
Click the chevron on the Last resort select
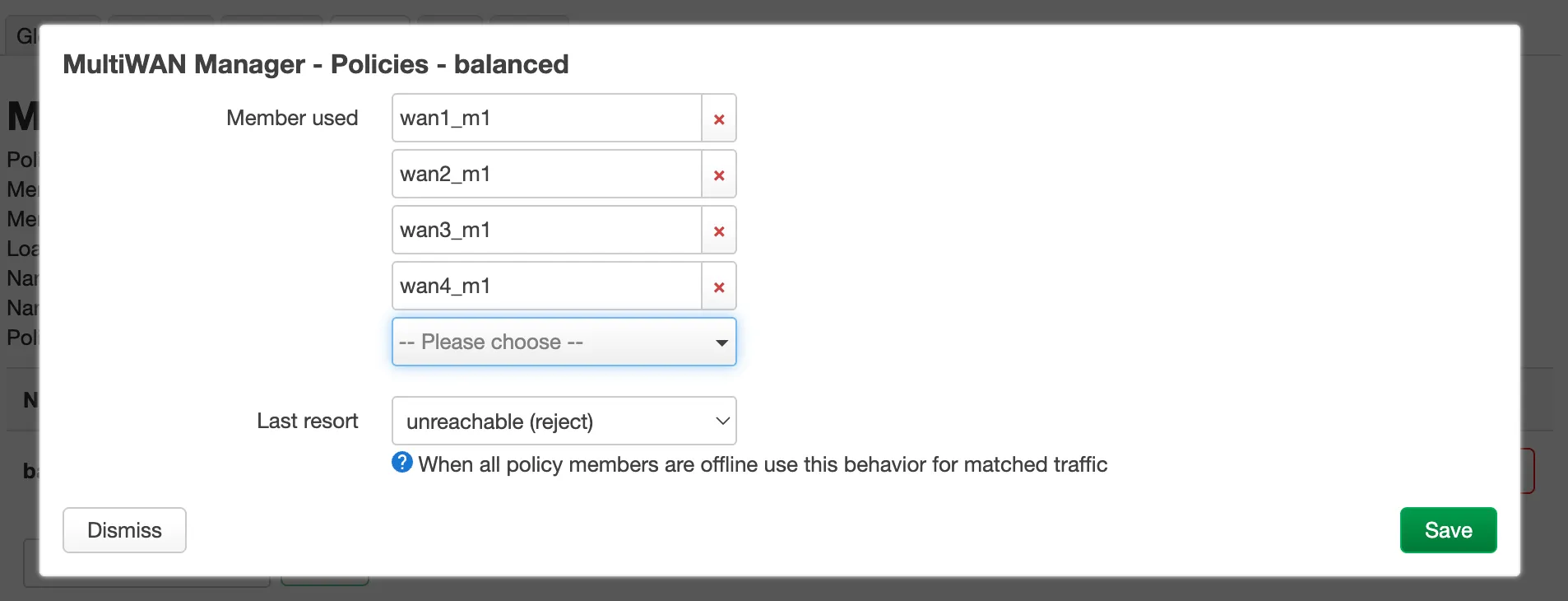pos(722,421)
